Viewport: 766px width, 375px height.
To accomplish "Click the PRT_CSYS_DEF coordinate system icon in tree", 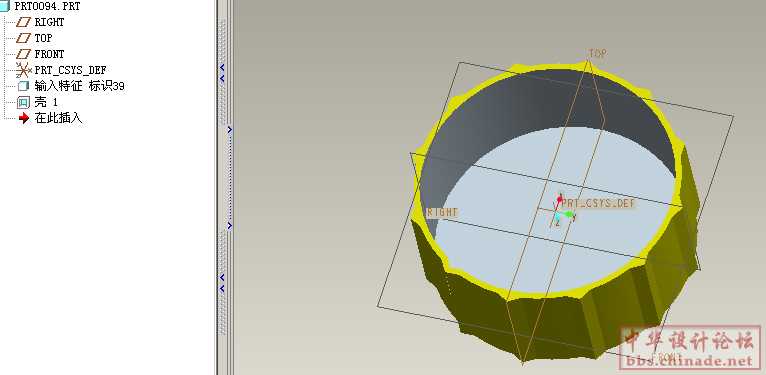I will [x=23, y=70].
